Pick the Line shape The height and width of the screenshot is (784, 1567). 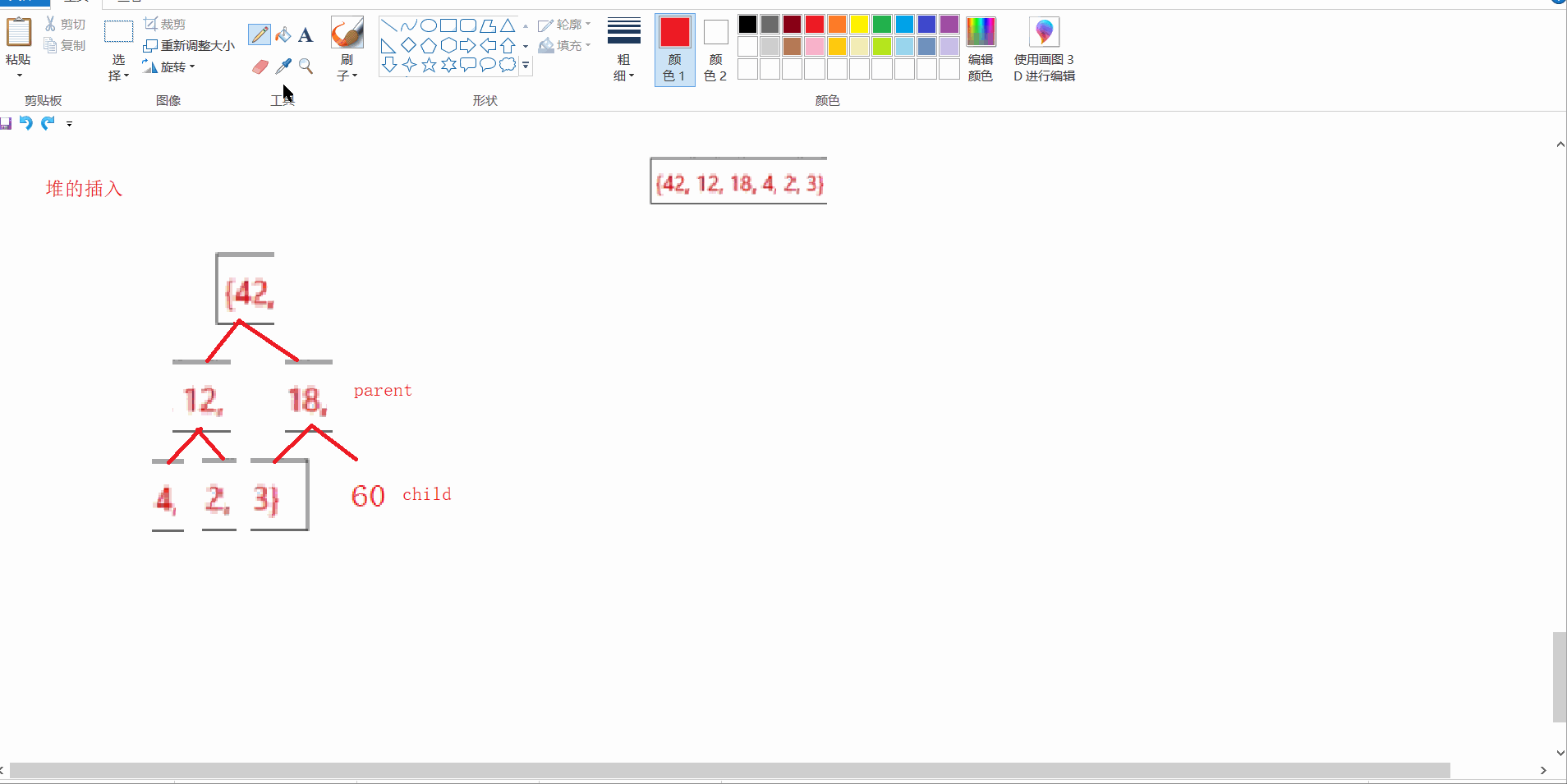coord(389,25)
